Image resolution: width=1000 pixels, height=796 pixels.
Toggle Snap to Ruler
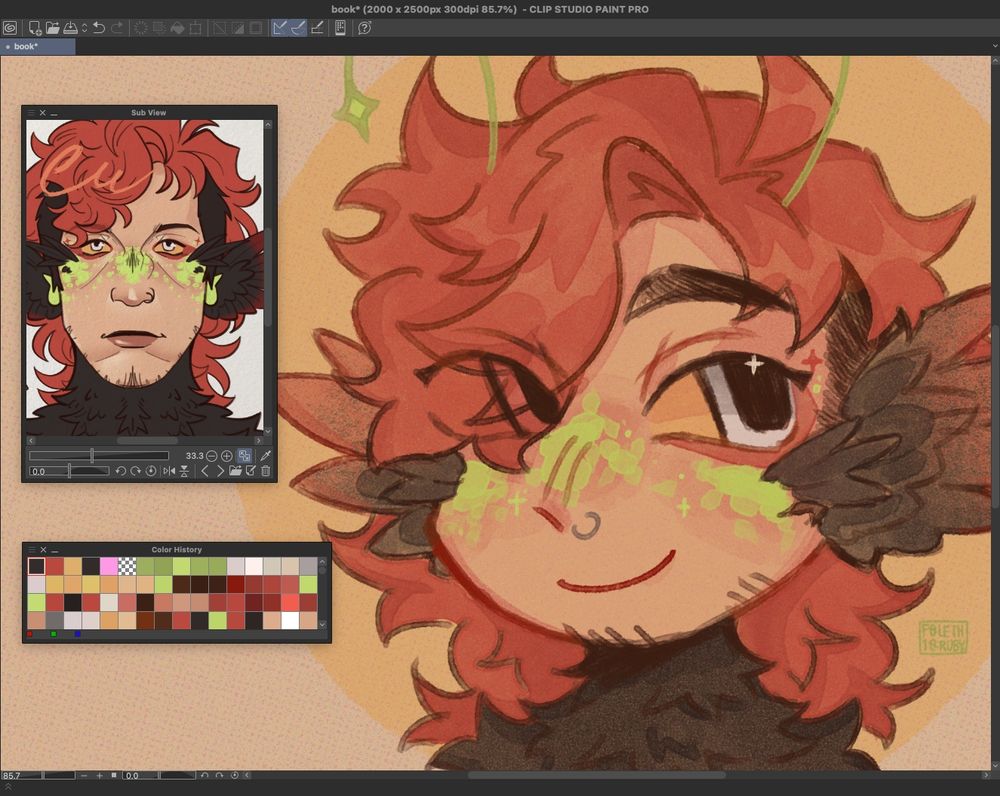(280, 28)
